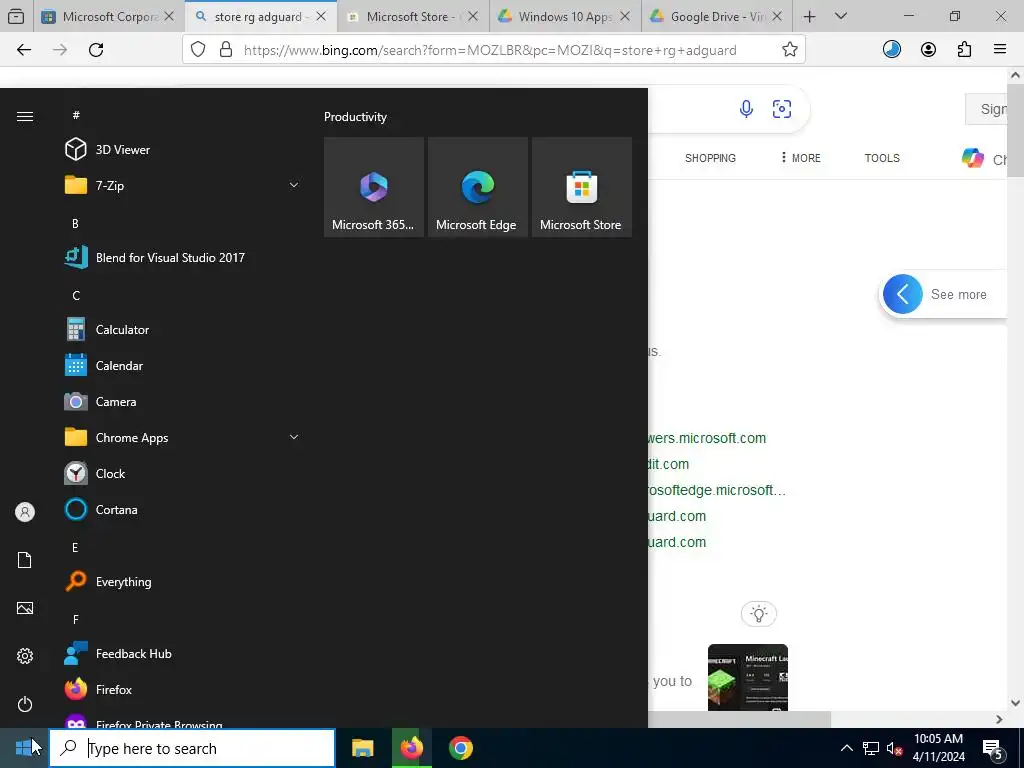This screenshot has height=768, width=1024.
Task: Click the Microsoft 365 tile
Action: click(374, 187)
